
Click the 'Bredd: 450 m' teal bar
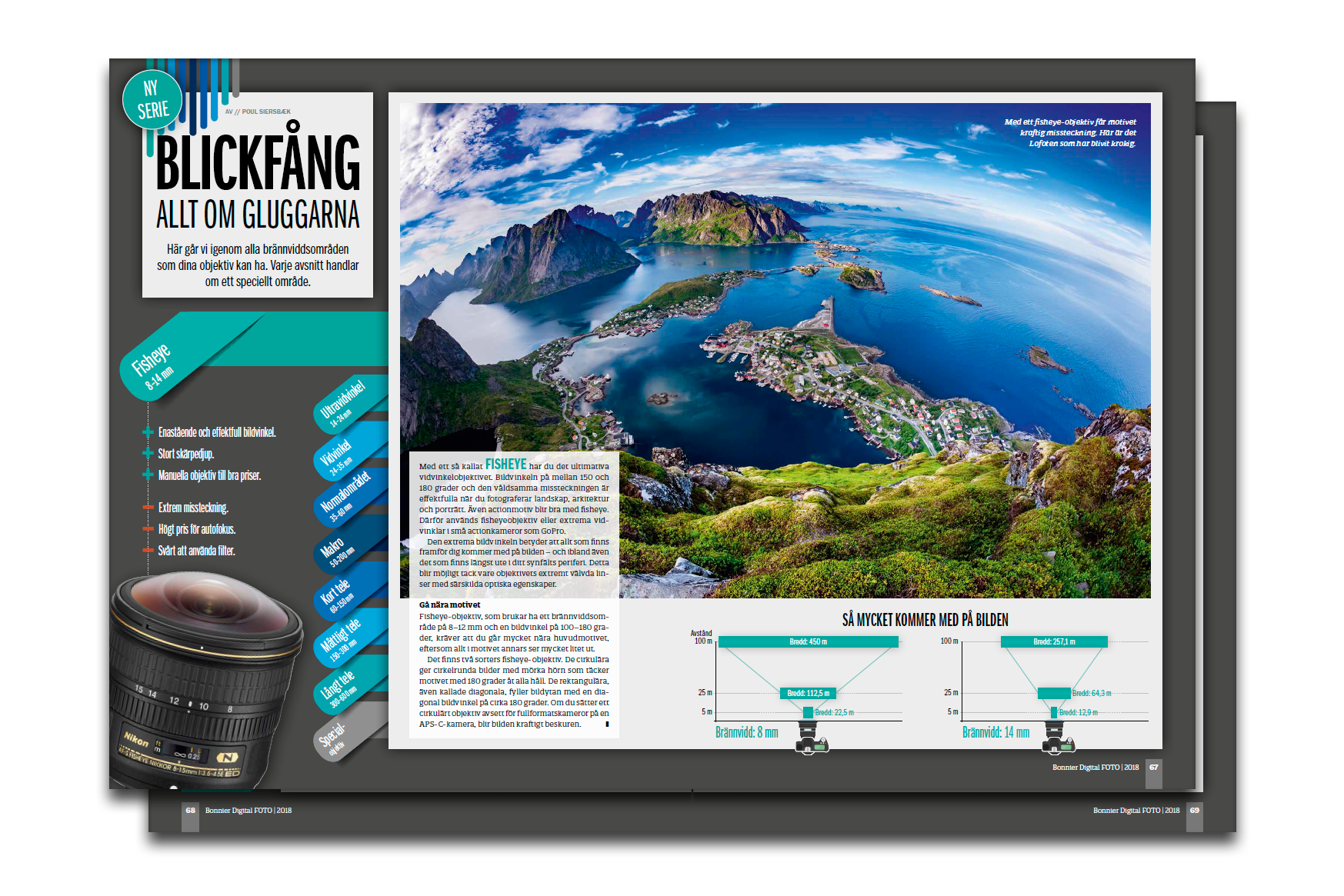(x=808, y=641)
